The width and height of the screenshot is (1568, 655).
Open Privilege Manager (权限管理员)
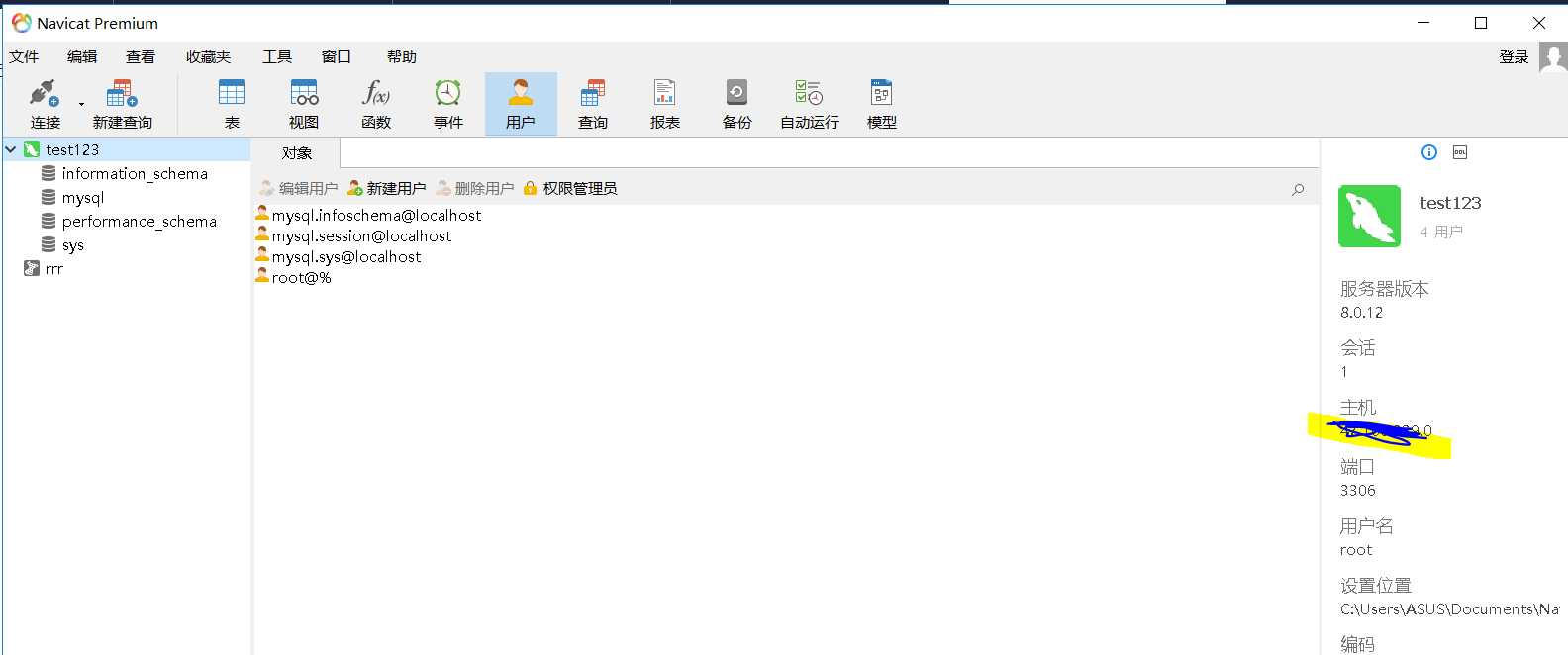[569, 188]
